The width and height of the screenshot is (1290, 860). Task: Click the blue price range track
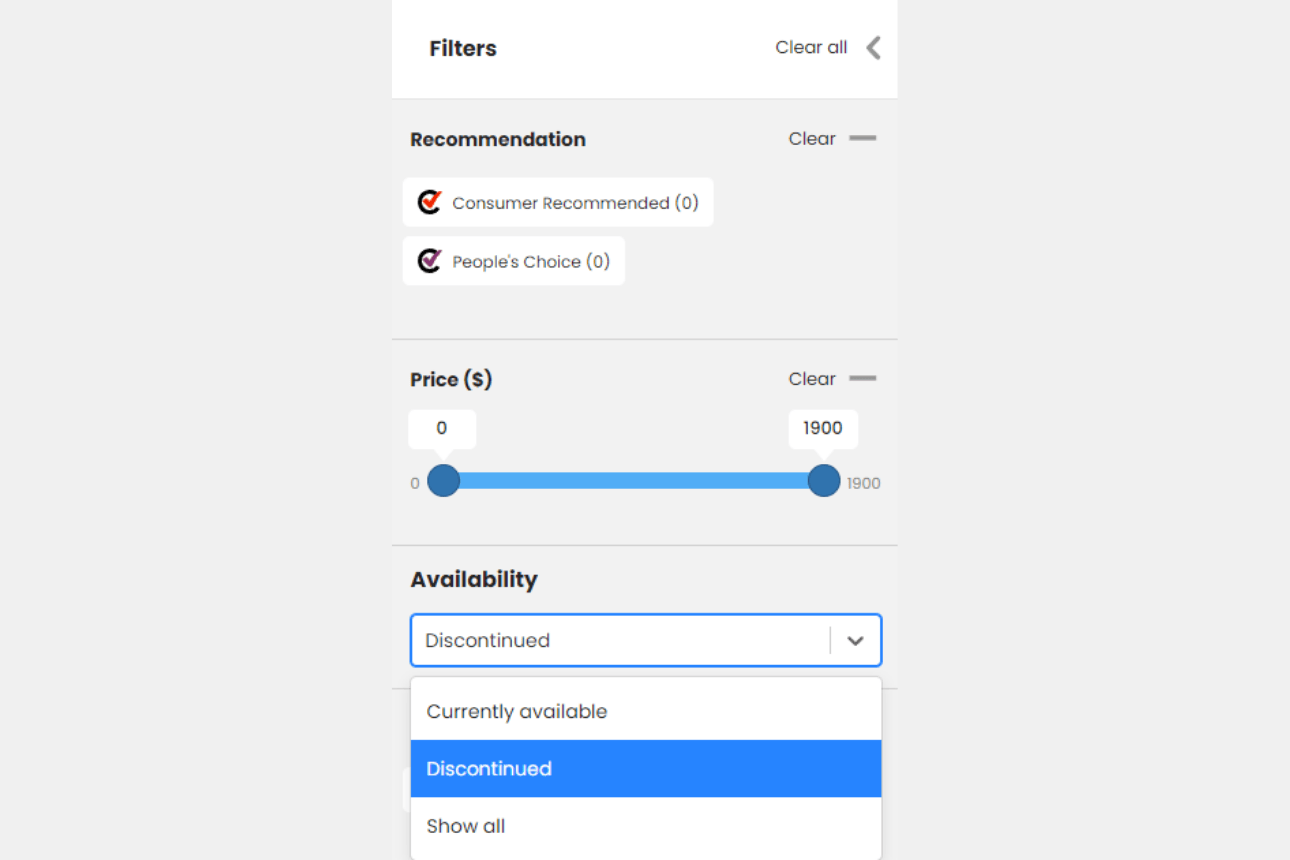(x=634, y=481)
